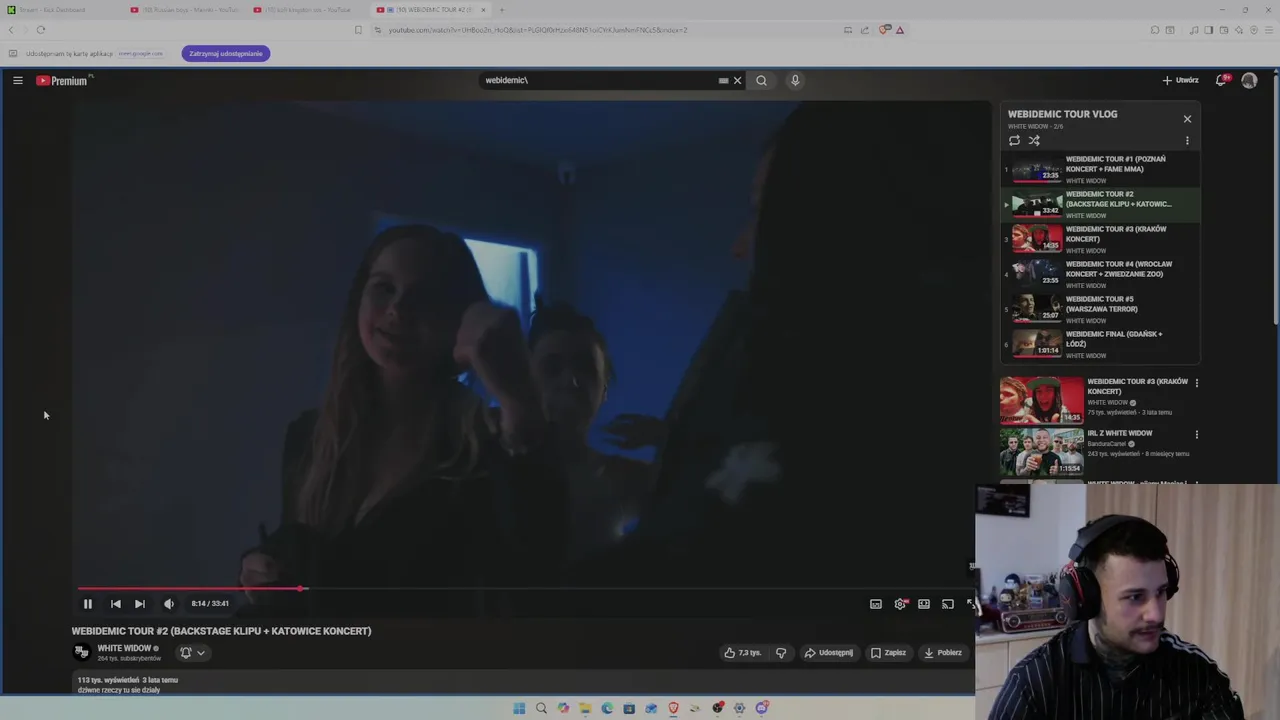
Task: Dislike the video
Action: (x=781, y=652)
